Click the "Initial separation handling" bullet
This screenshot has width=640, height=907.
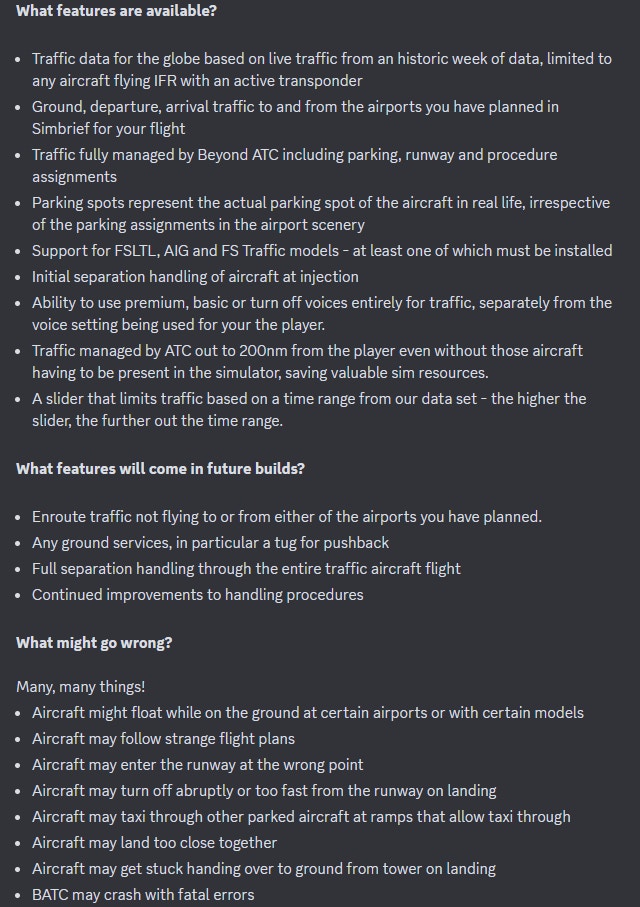pyautogui.click(x=195, y=276)
